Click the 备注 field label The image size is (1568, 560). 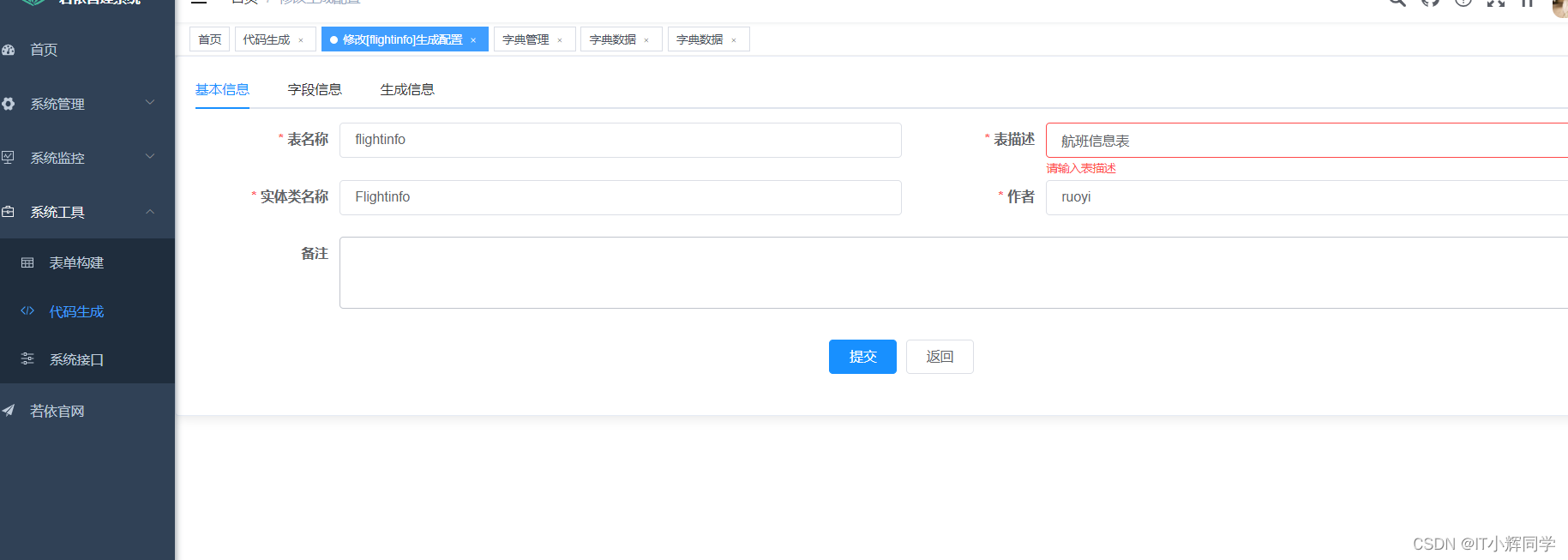coord(315,253)
